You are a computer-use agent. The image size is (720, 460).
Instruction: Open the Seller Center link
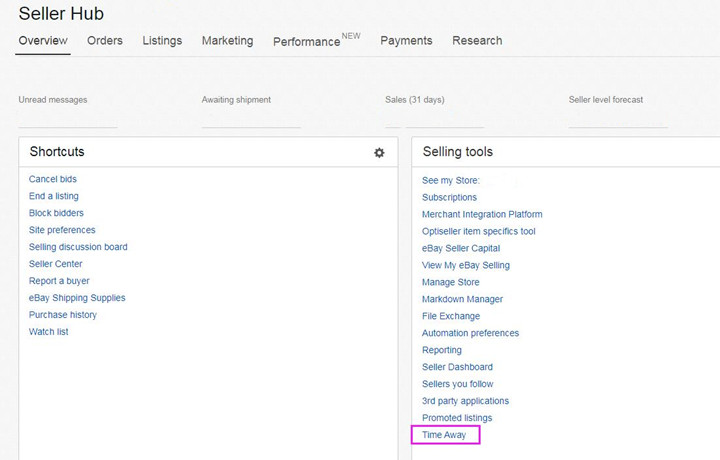(56, 264)
